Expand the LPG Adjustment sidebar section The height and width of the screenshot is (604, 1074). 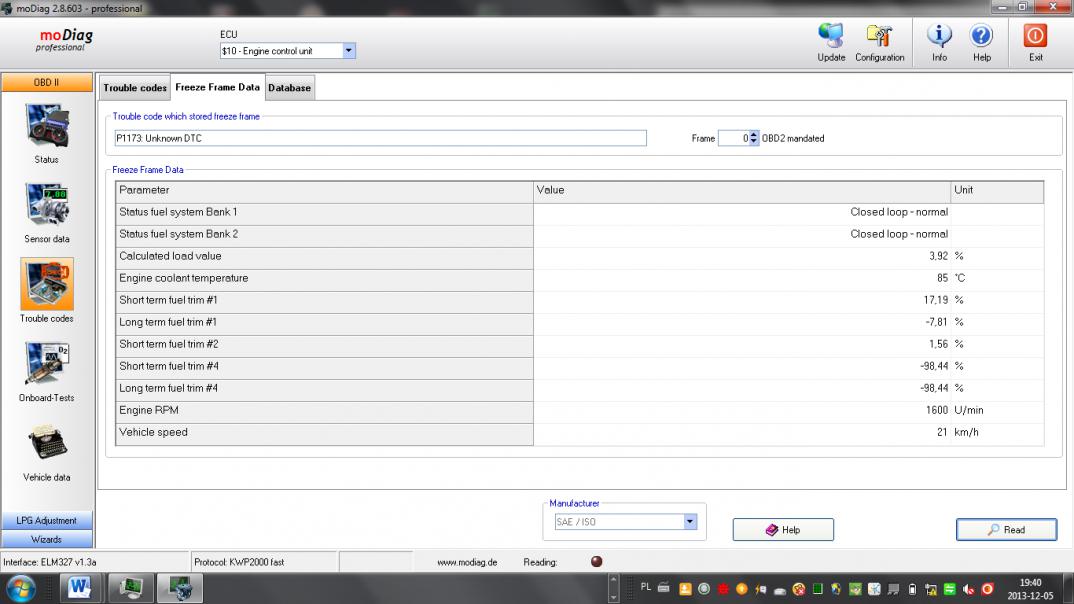(x=47, y=521)
